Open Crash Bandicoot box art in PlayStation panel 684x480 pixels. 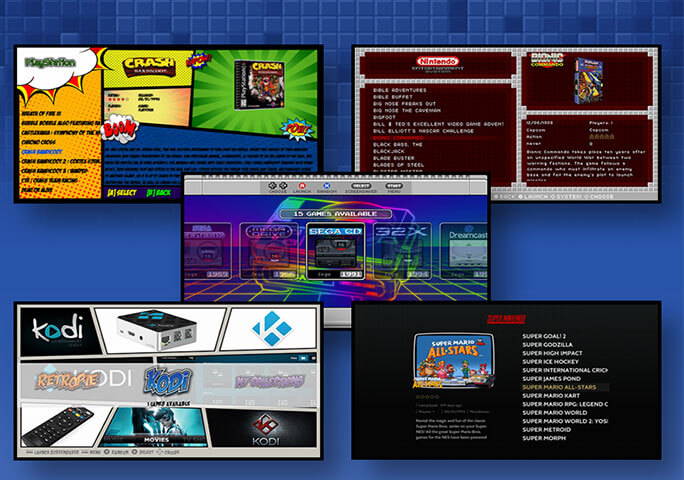pyautogui.click(x=260, y=85)
